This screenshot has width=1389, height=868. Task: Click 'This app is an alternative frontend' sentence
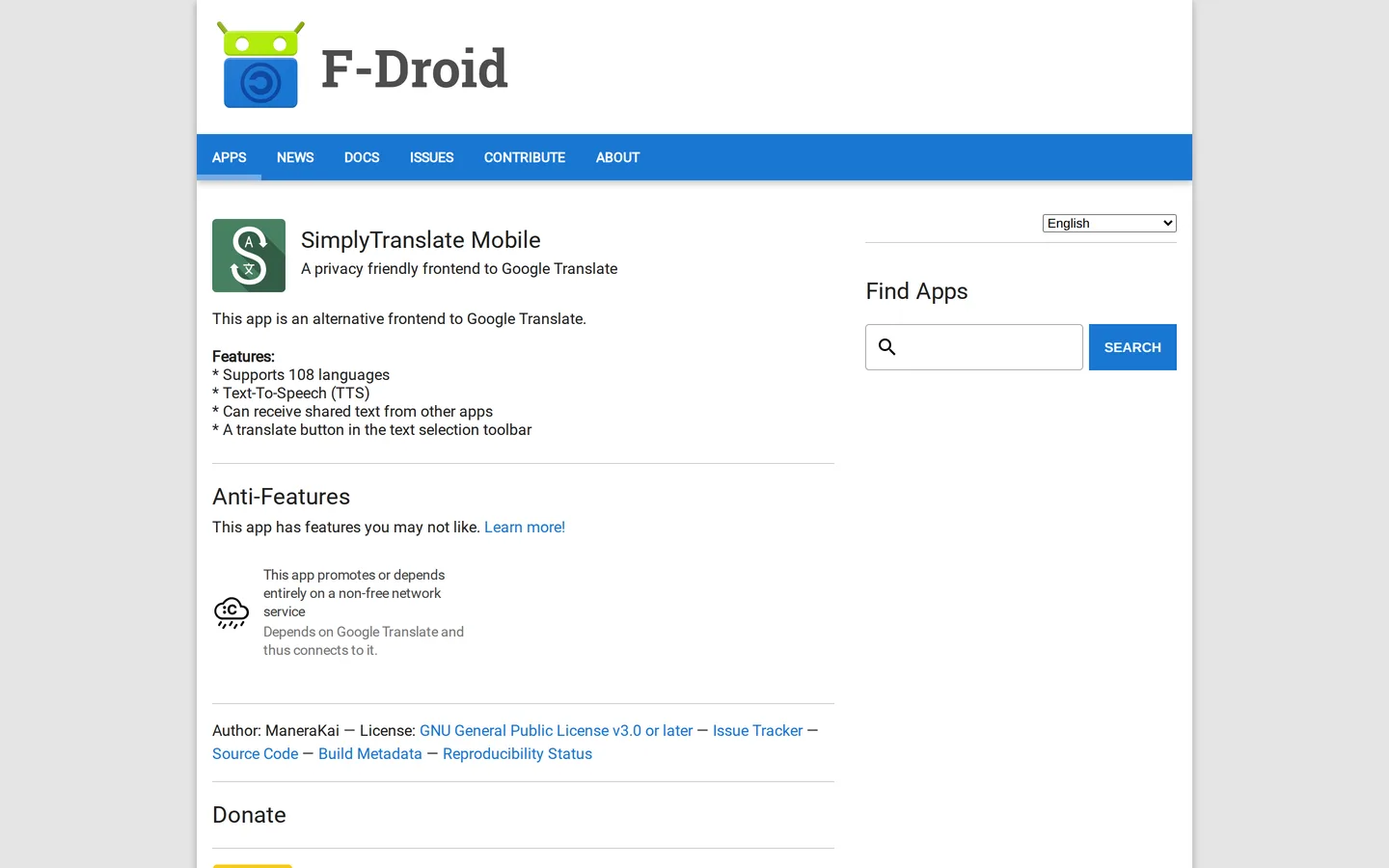(399, 318)
